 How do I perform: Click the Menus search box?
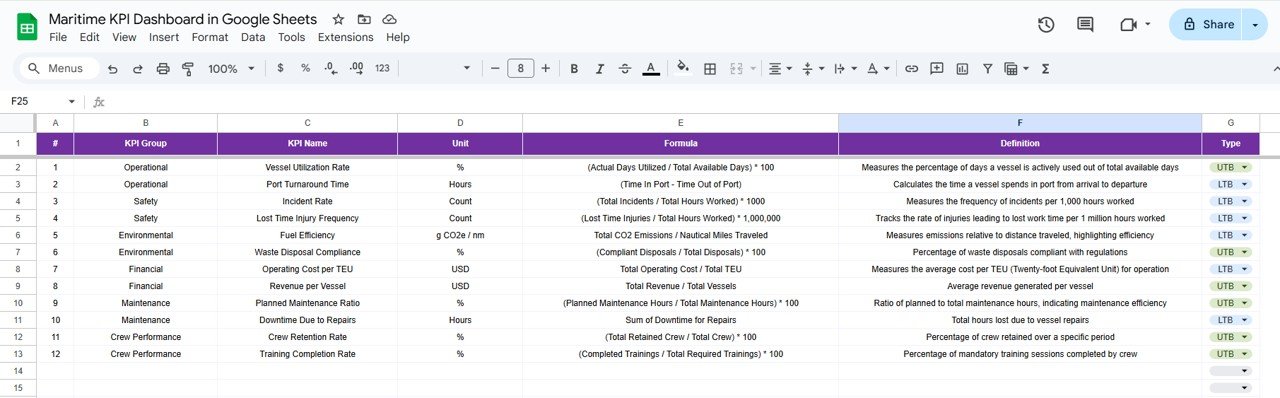pos(59,69)
